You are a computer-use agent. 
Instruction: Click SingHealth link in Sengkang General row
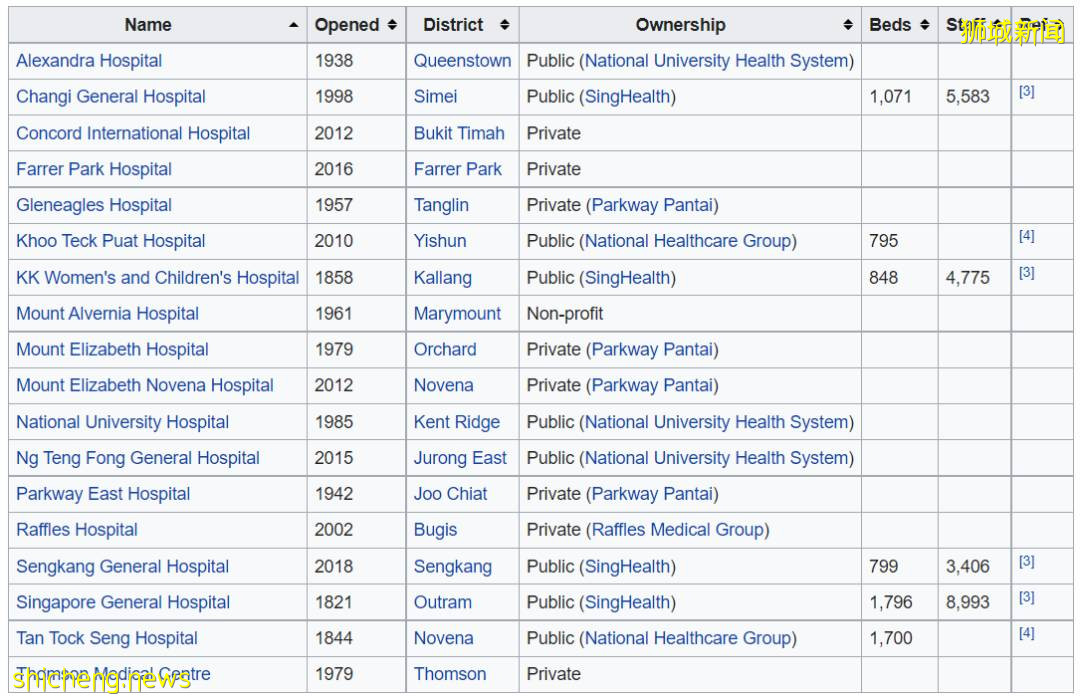point(627,567)
